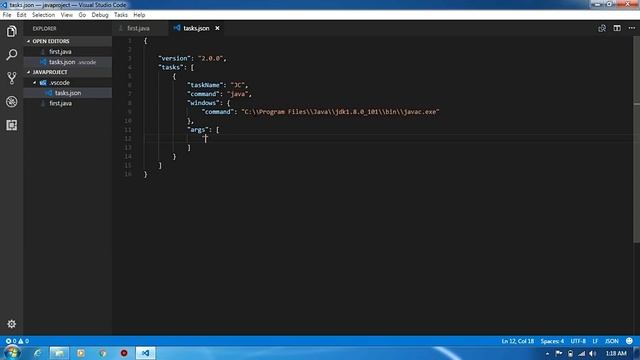Click the errors and warnings status indicator

[x=17, y=341]
